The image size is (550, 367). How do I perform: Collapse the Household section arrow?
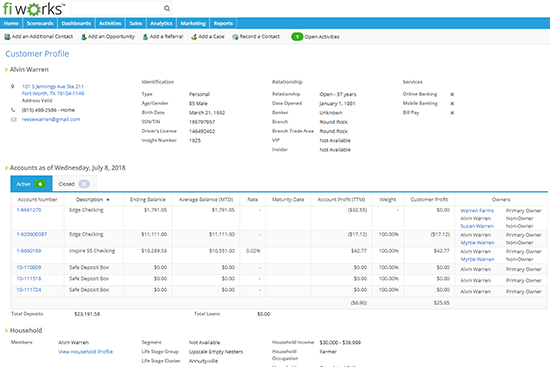[x=6, y=331]
